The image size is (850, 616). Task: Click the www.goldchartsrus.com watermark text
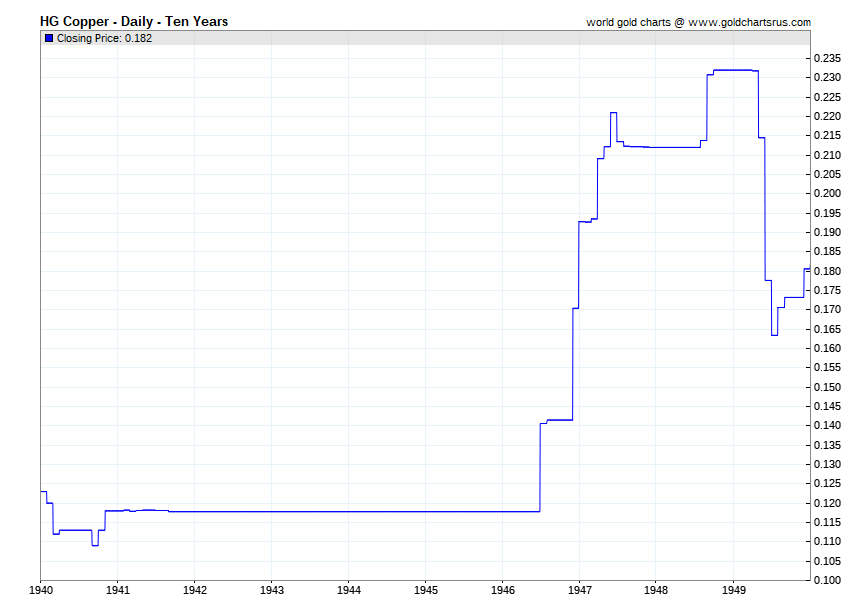point(749,22)
